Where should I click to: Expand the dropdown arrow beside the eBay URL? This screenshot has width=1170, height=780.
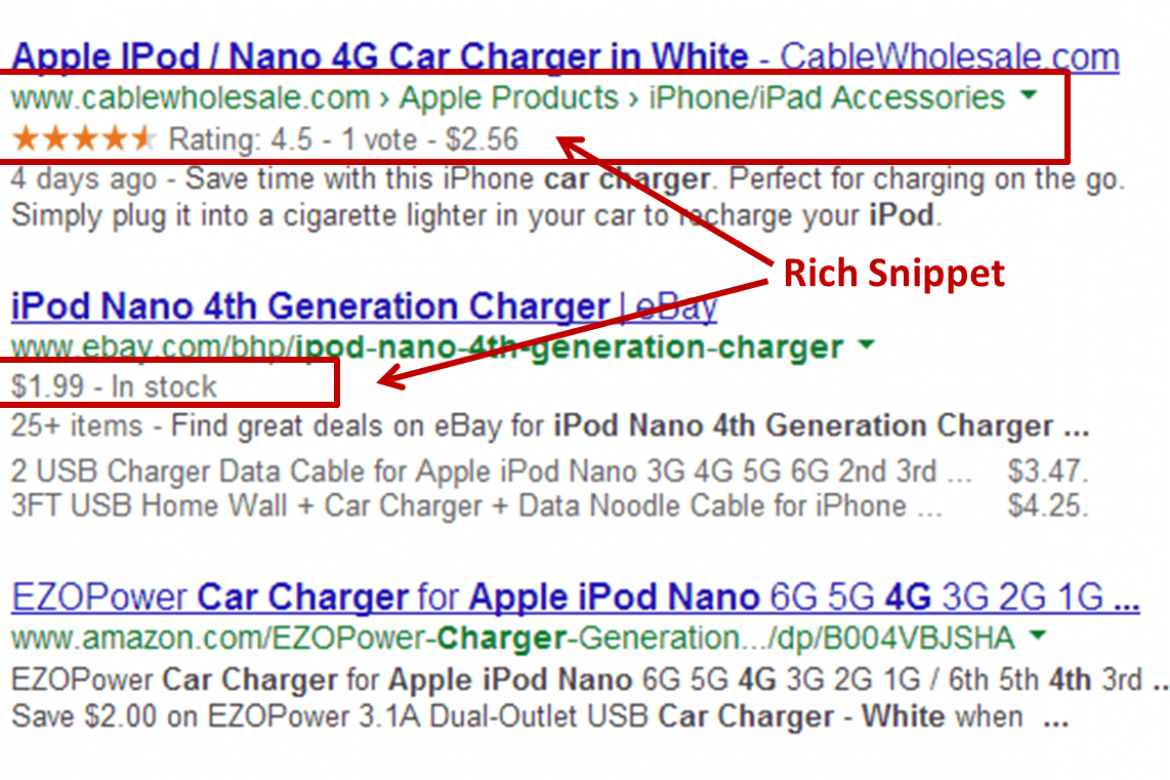pos(866,345)
